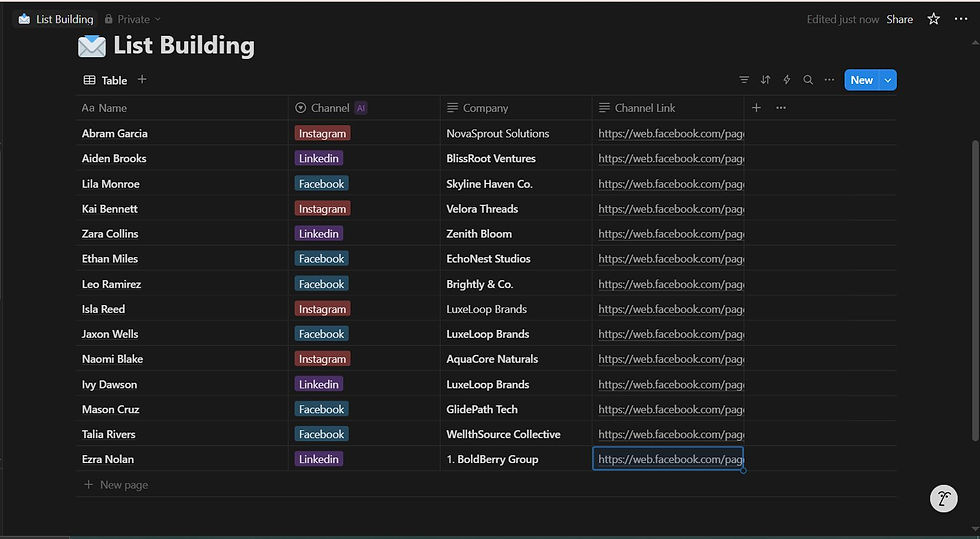
Task: Select the Leo Ramirez name cell
Action: pyautogui.click(x=182, y=284)
